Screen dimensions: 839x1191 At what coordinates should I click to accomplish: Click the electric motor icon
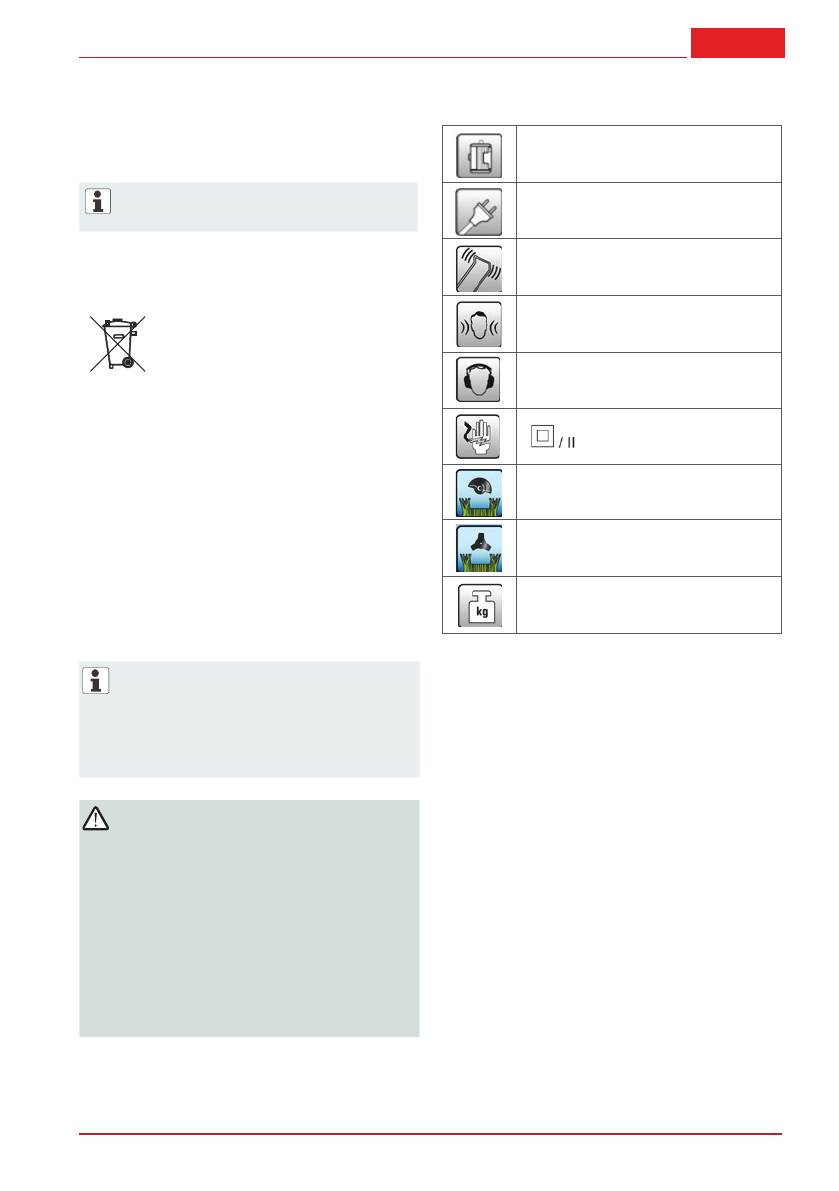(x=479, y=154)
